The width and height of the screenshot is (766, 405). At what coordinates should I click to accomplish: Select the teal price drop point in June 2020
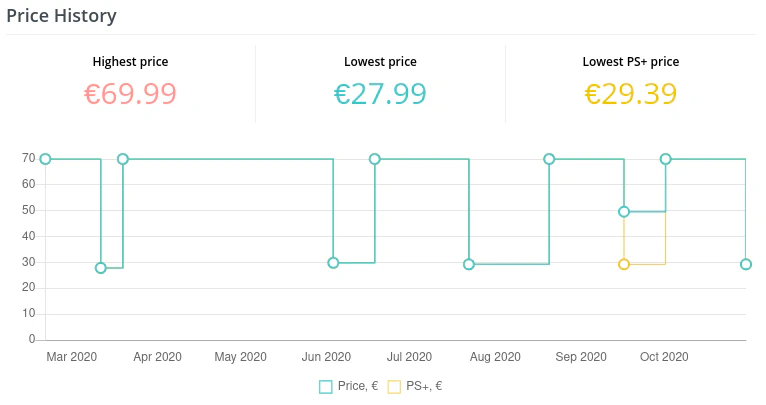pyautogui.click(x=333, y=263)
